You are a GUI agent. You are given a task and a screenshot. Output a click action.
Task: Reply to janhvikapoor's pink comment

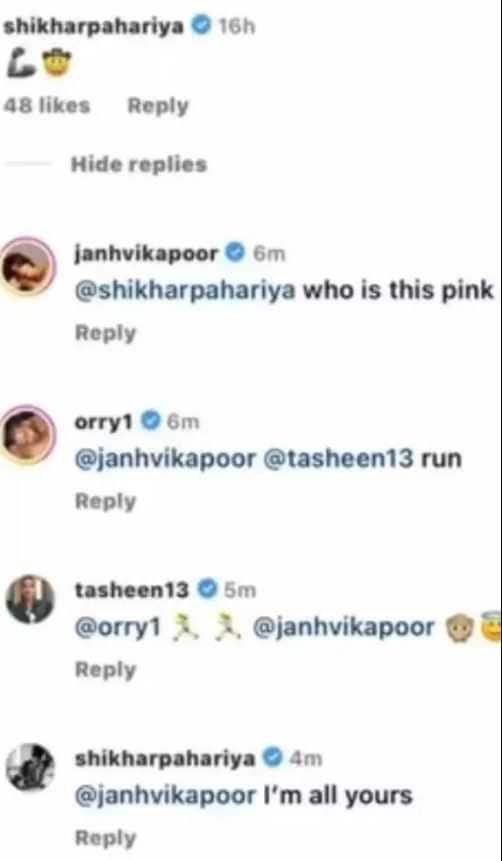tap(105, 333)
